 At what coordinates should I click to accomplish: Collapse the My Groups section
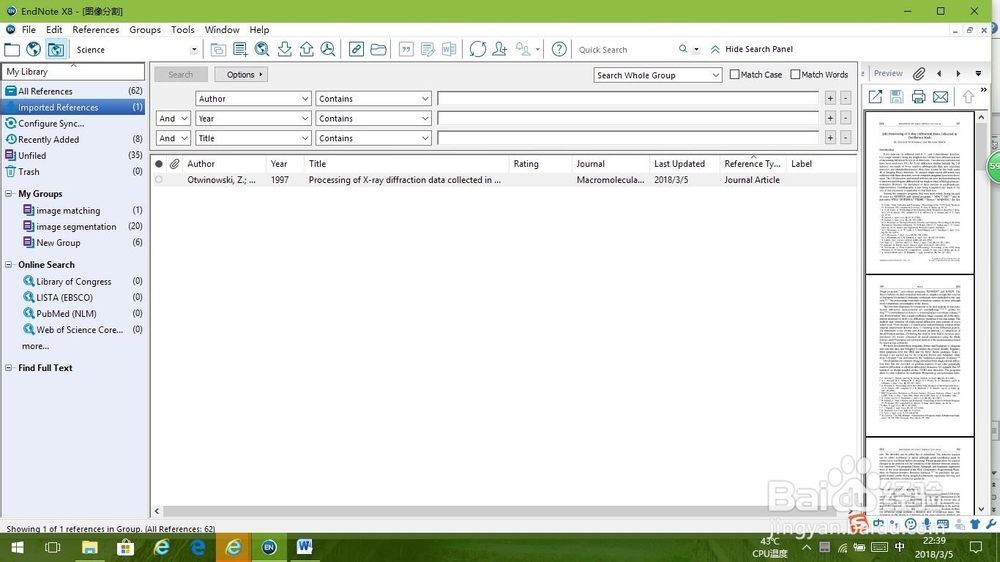click(x=9, y=193)
